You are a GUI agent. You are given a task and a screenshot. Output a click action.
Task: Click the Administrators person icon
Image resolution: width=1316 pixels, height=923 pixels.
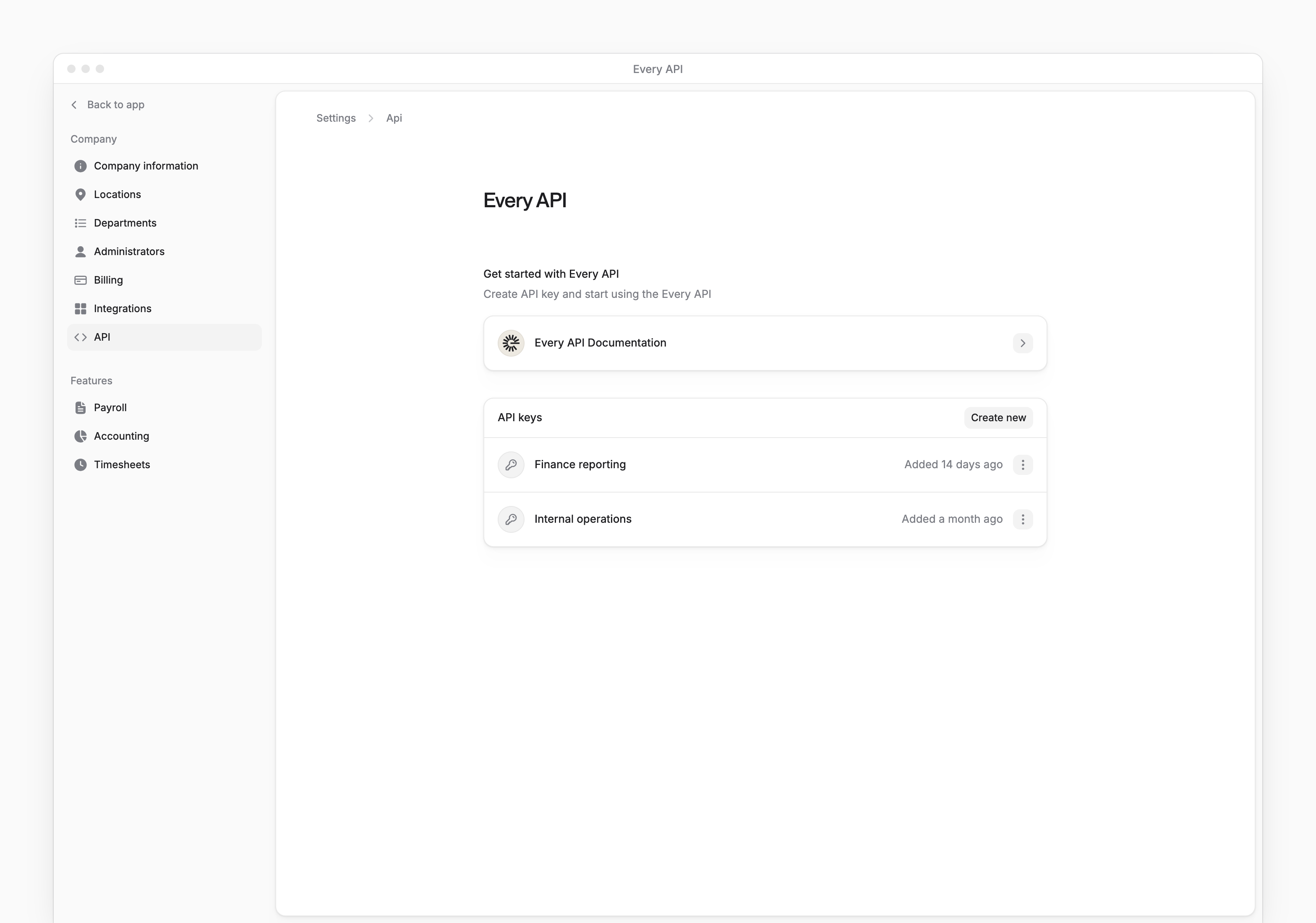(80, 252)
